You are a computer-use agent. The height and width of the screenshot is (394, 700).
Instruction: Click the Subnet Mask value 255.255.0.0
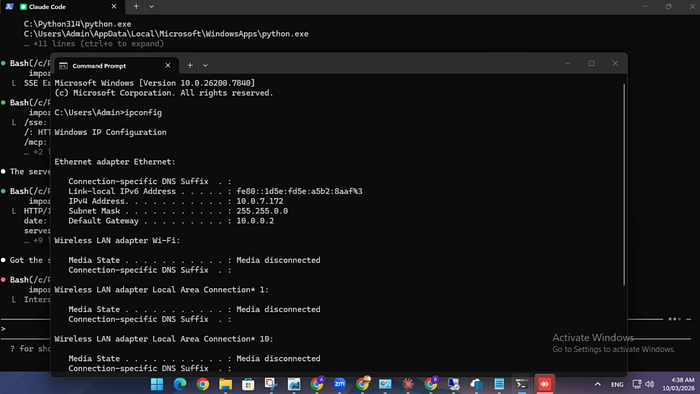(x=262, y=211)
